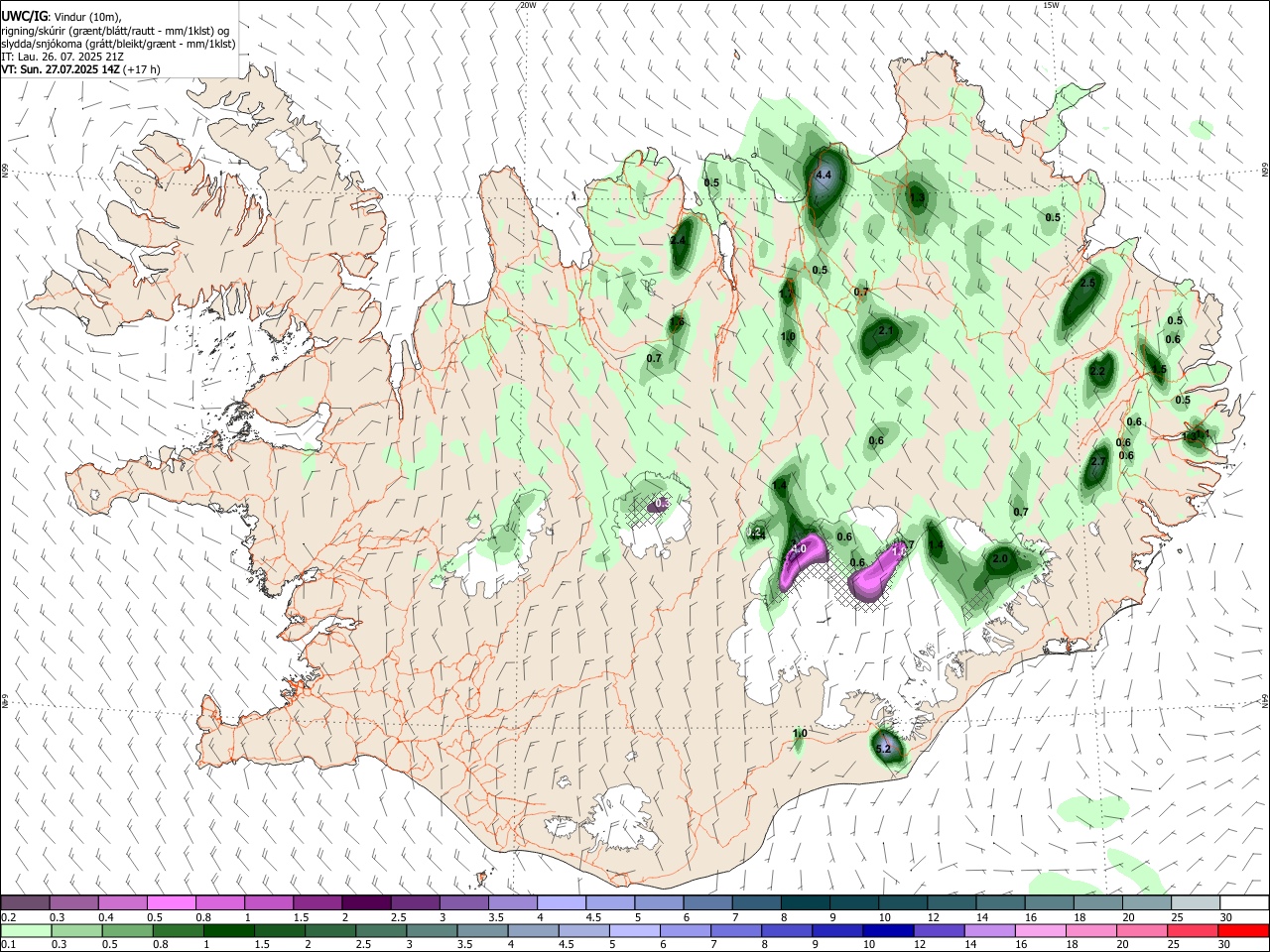1270x952 pixels.
Task: Select the darkest purple 2–2.5 snow swatch
Action: tap(367, 902)
